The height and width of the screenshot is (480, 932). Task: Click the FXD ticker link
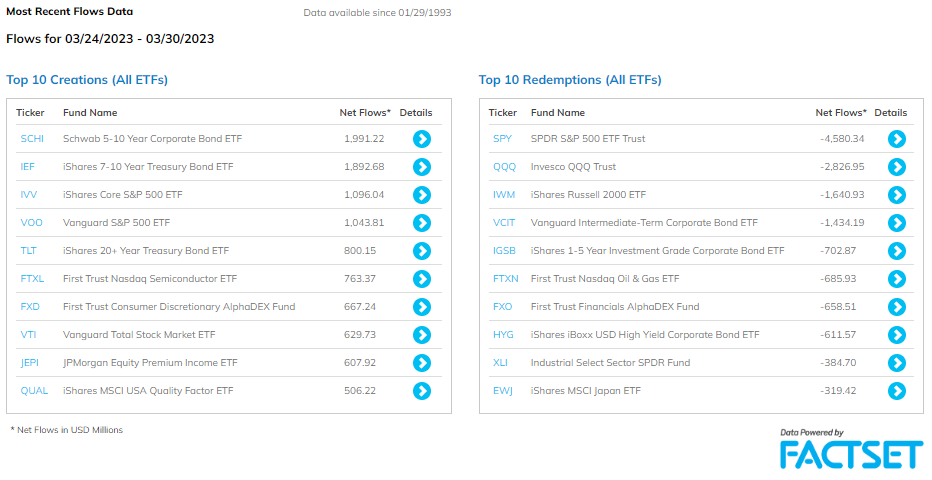pos(30,307)
